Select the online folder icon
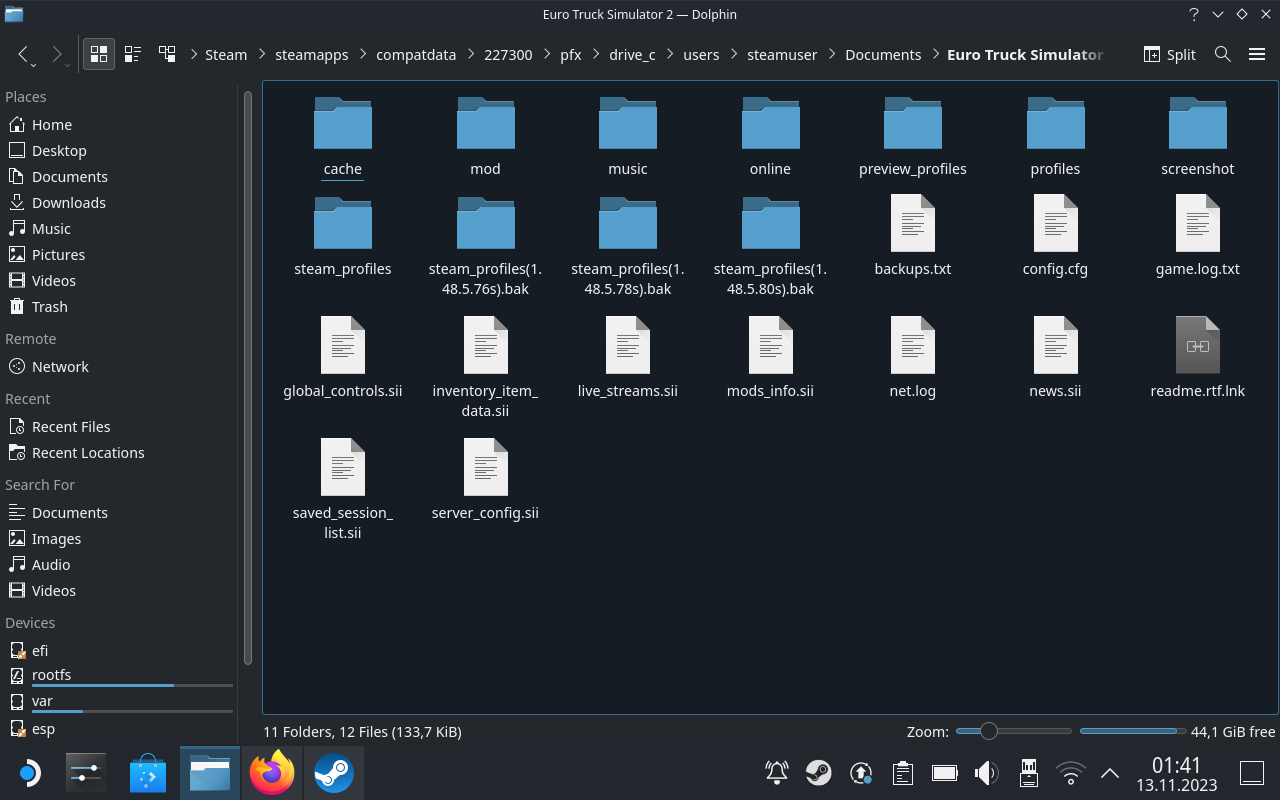The image size is (1280, 800). point(770,123)
